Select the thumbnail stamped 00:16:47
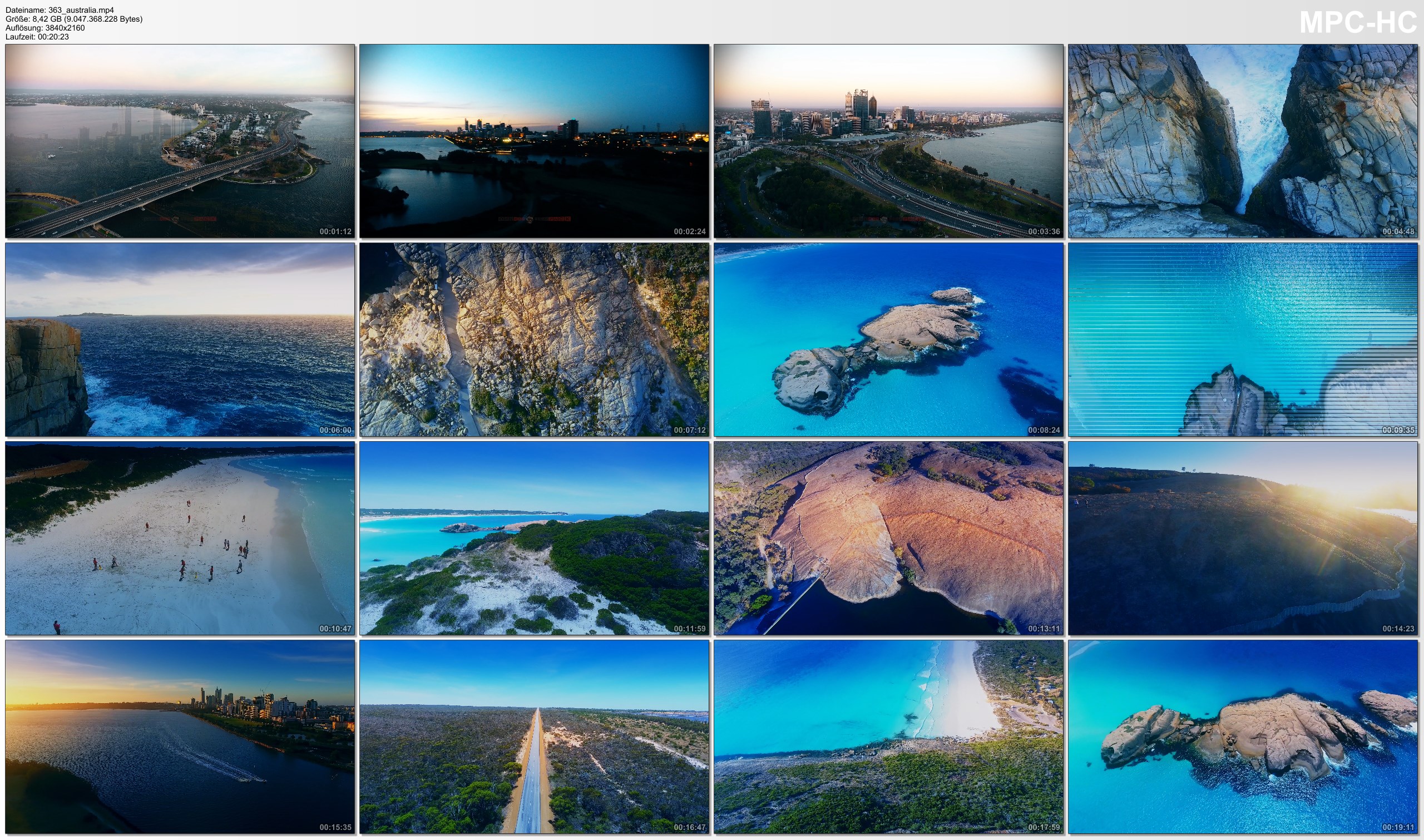This screenshot has height=840, width=1424. coord(535,737)
